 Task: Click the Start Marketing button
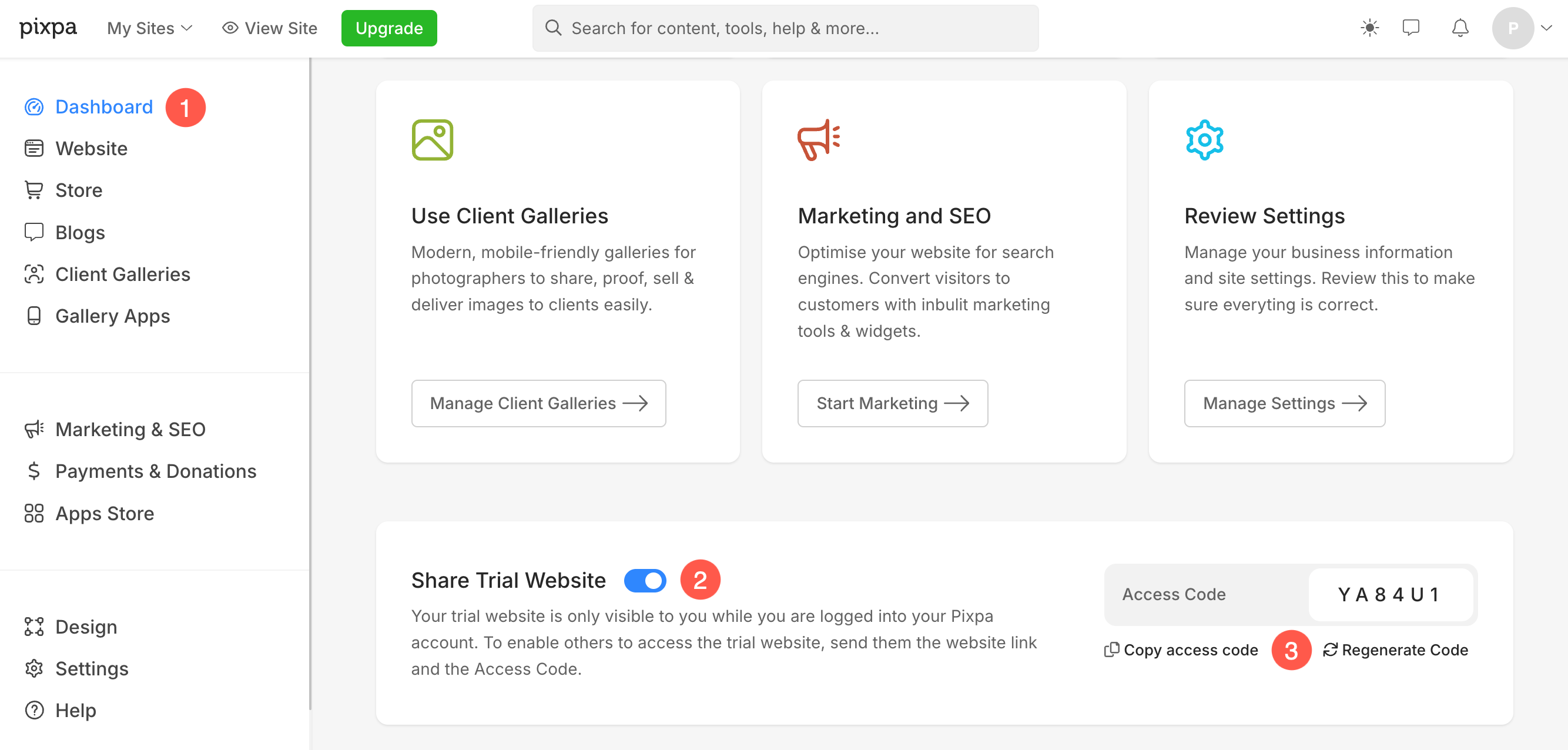[x=892, y=403]
